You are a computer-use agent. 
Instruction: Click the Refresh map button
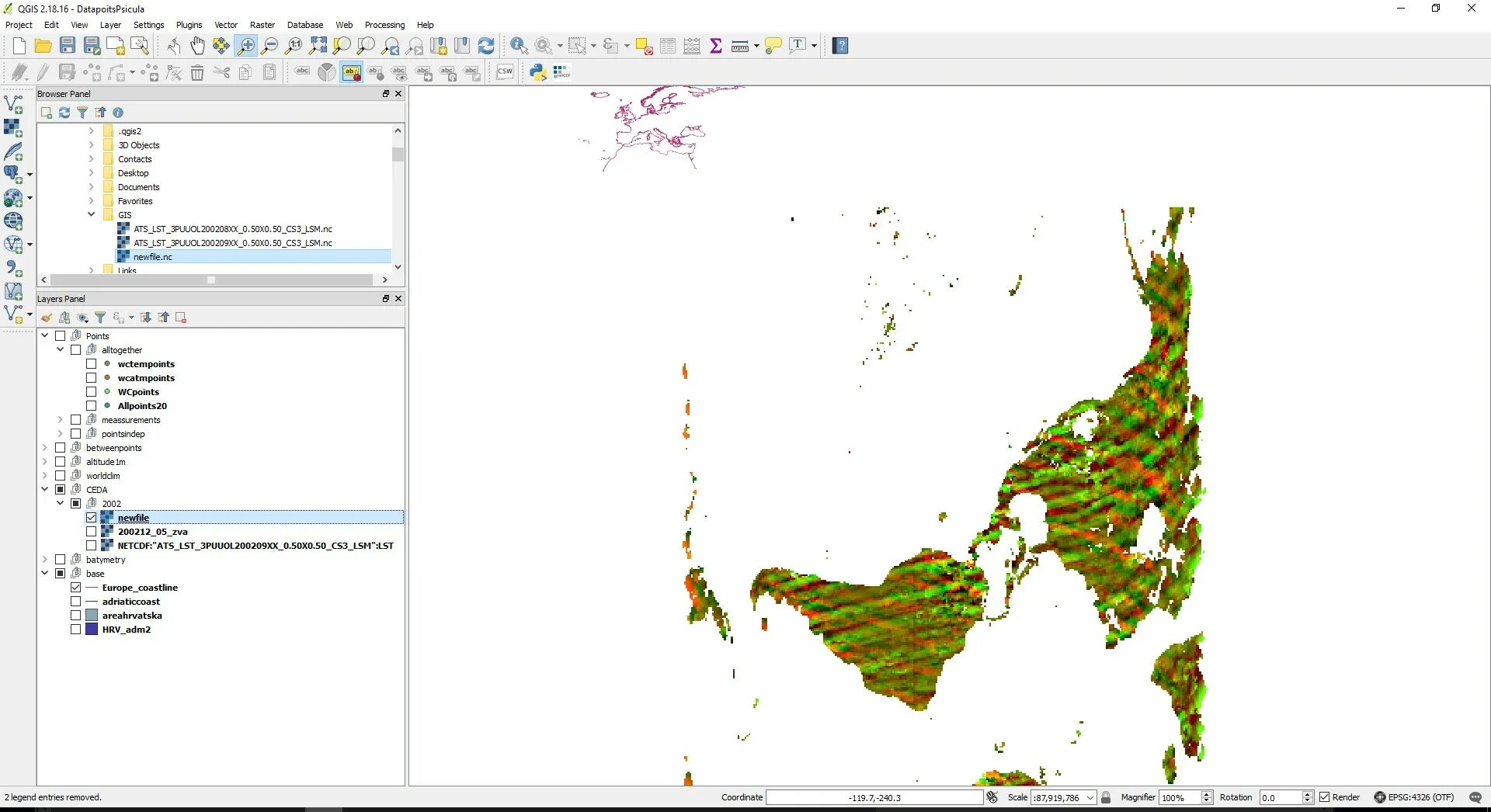coord(486,46)
